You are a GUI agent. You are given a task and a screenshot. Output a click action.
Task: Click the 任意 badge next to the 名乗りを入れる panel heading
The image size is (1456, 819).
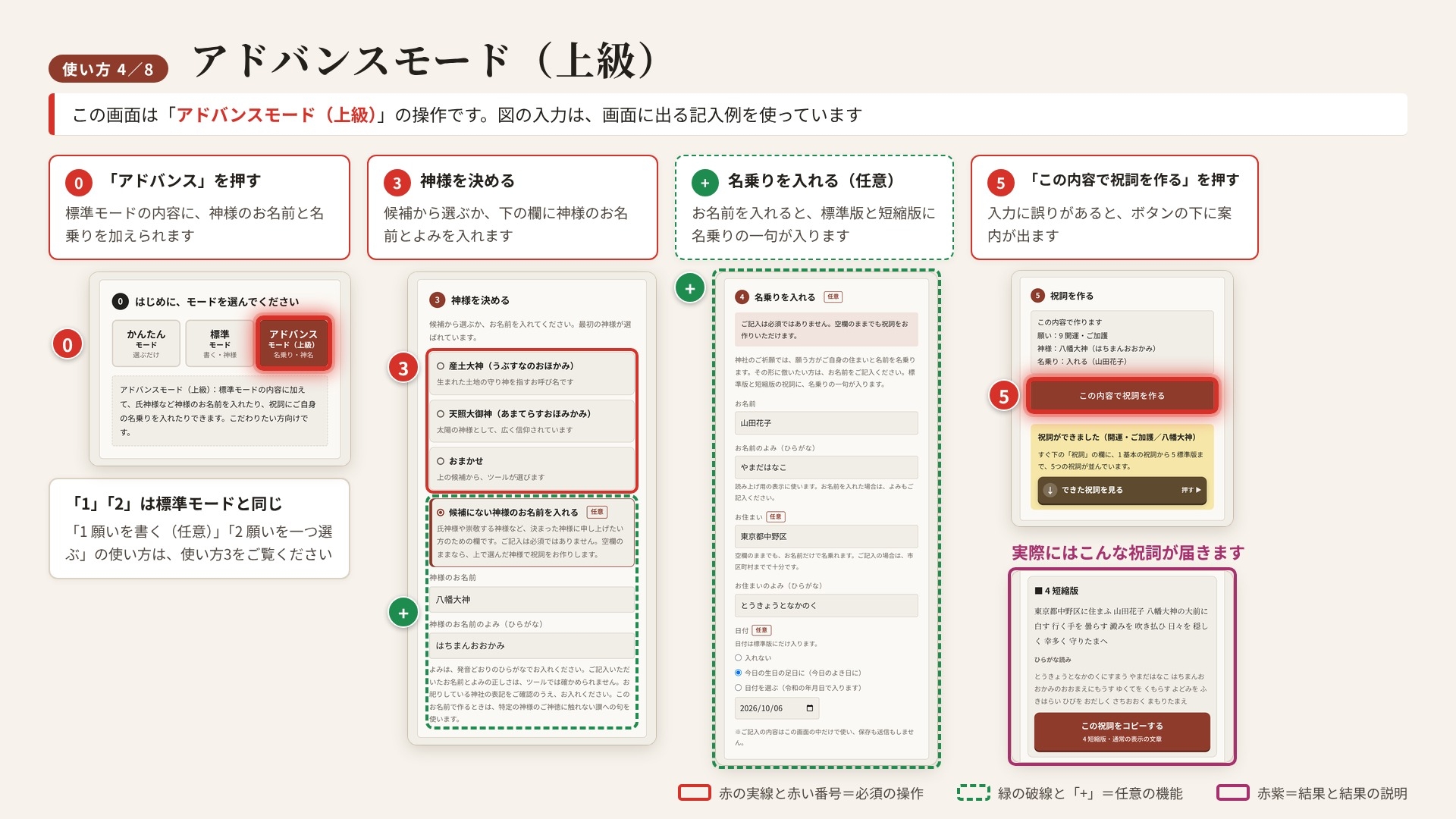pos(833,297)
